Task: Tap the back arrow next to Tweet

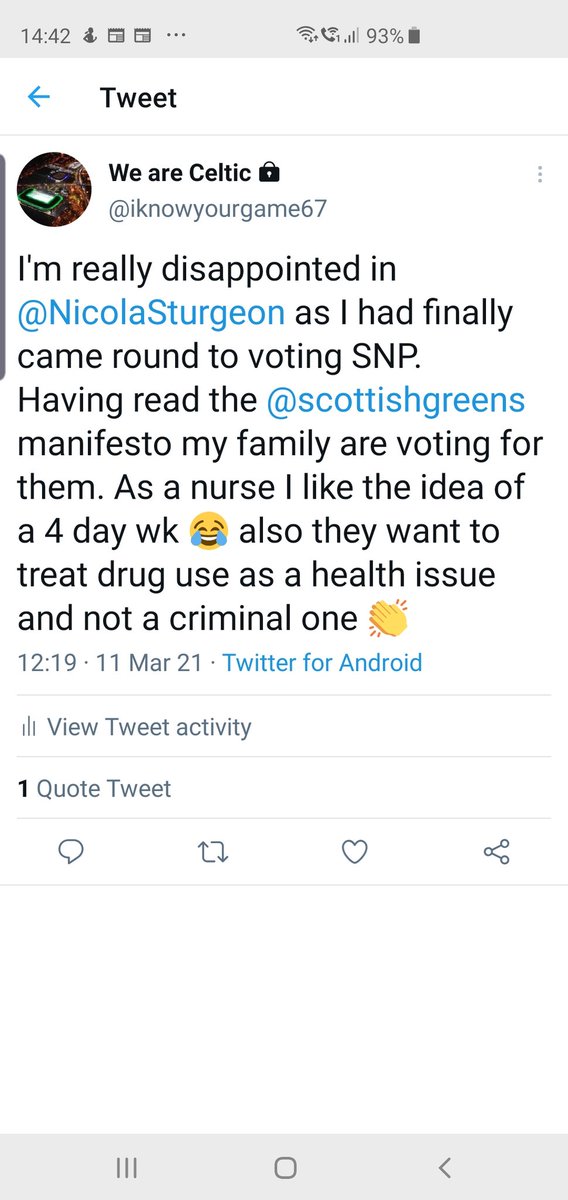Action: 38,97
